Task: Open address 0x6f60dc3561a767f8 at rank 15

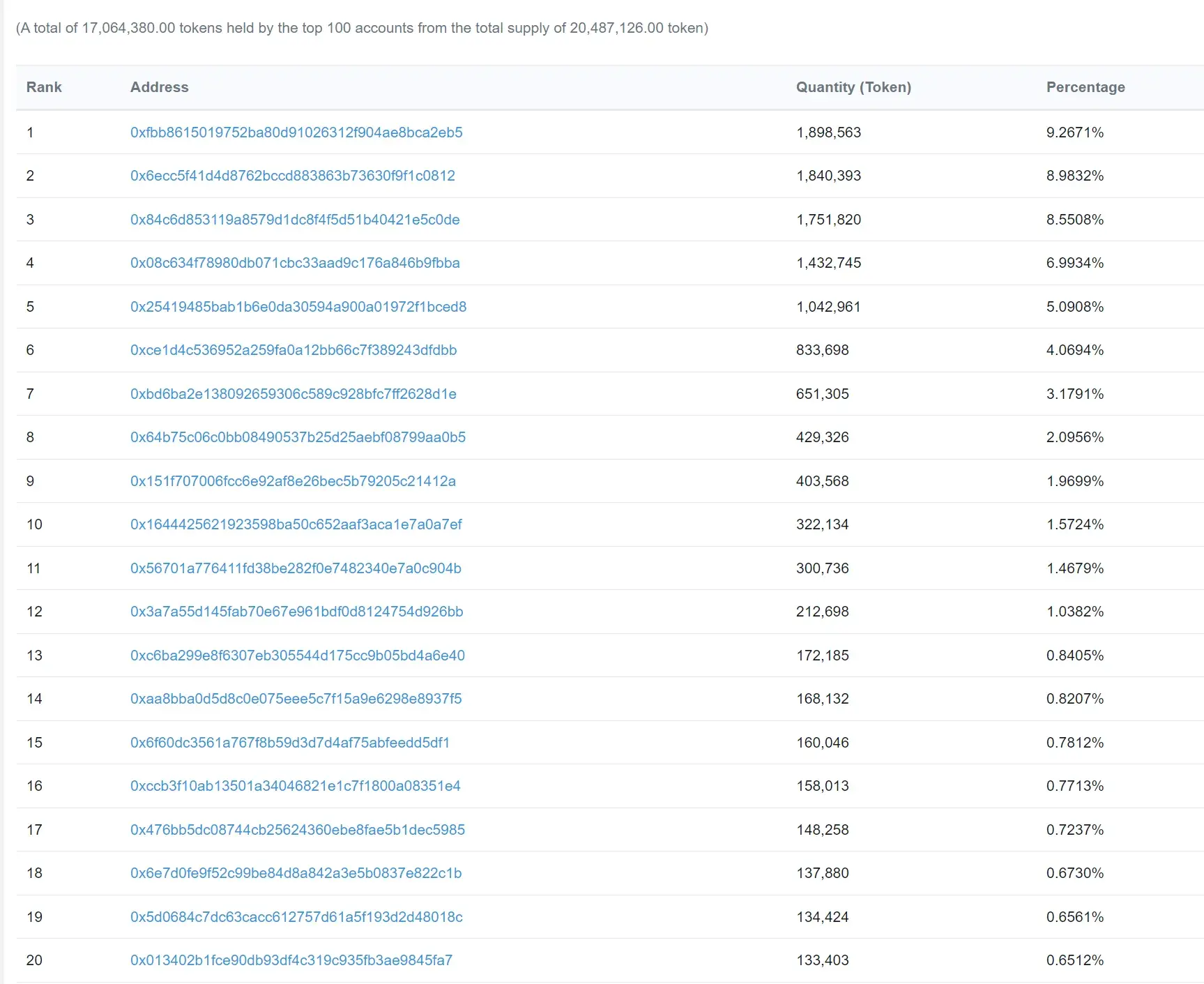Action: 290,743
